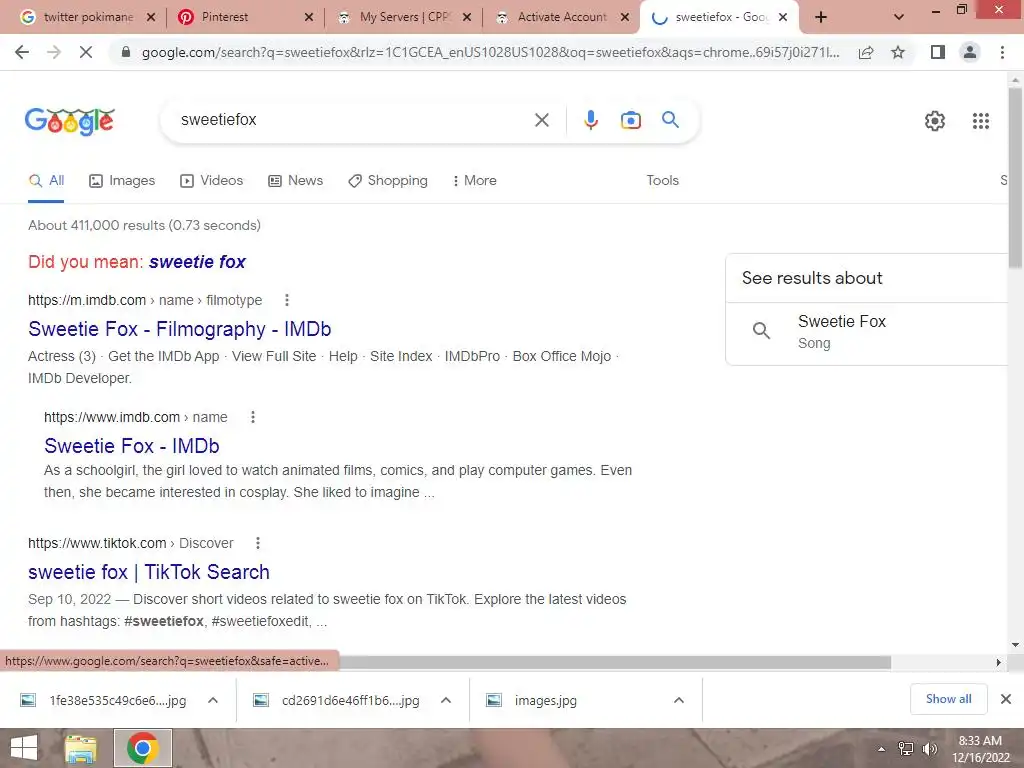Select All results filter
Viewport: 1024px width, 768px height.
click(46, 180)
